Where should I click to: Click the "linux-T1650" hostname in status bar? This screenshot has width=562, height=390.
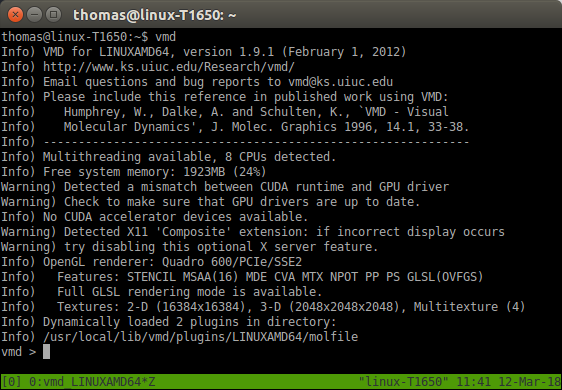point(404,382)
